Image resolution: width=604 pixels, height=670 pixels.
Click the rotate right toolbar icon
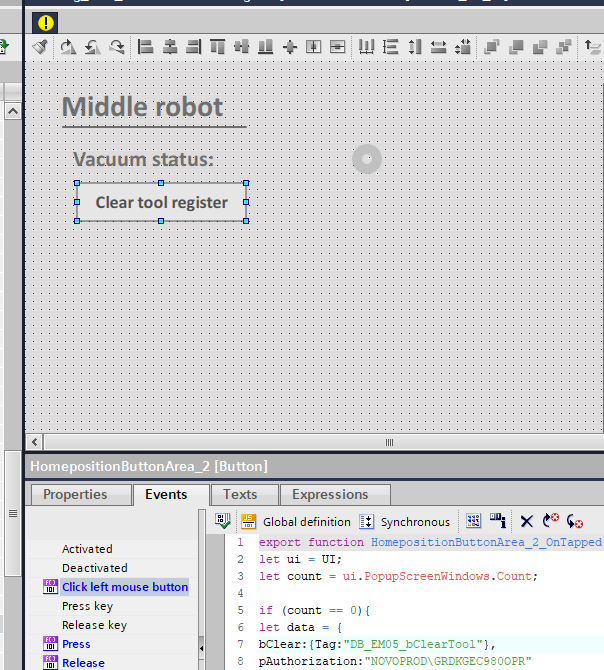click(68, 47)
